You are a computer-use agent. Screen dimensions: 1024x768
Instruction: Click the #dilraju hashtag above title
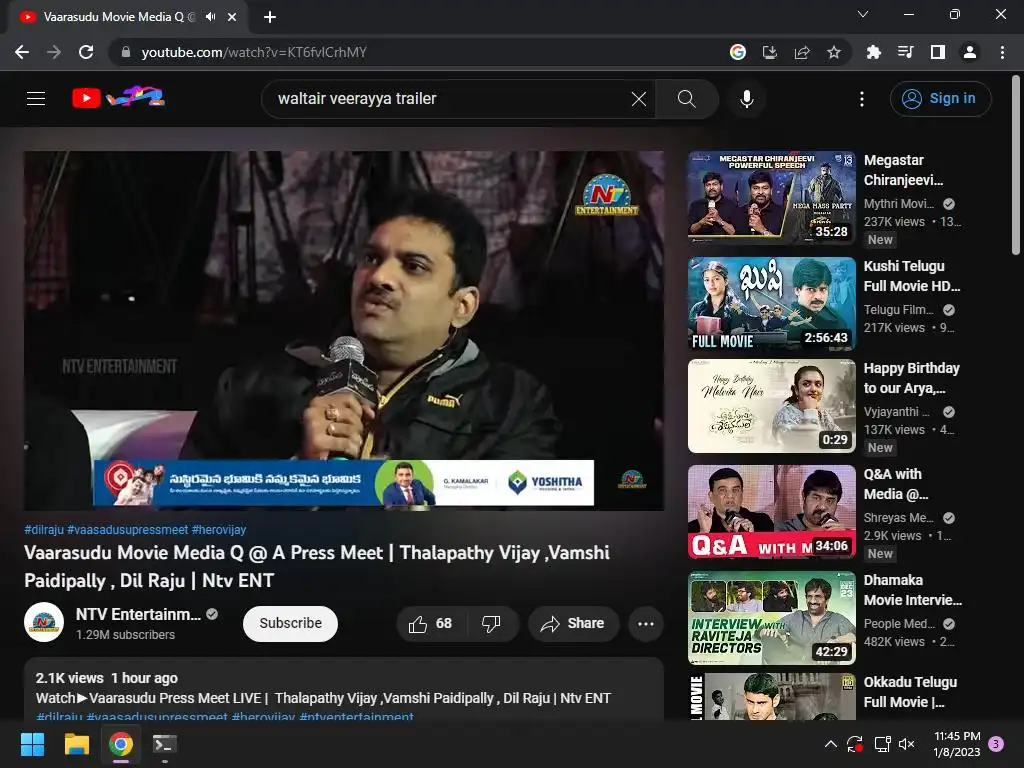(44, 530)
